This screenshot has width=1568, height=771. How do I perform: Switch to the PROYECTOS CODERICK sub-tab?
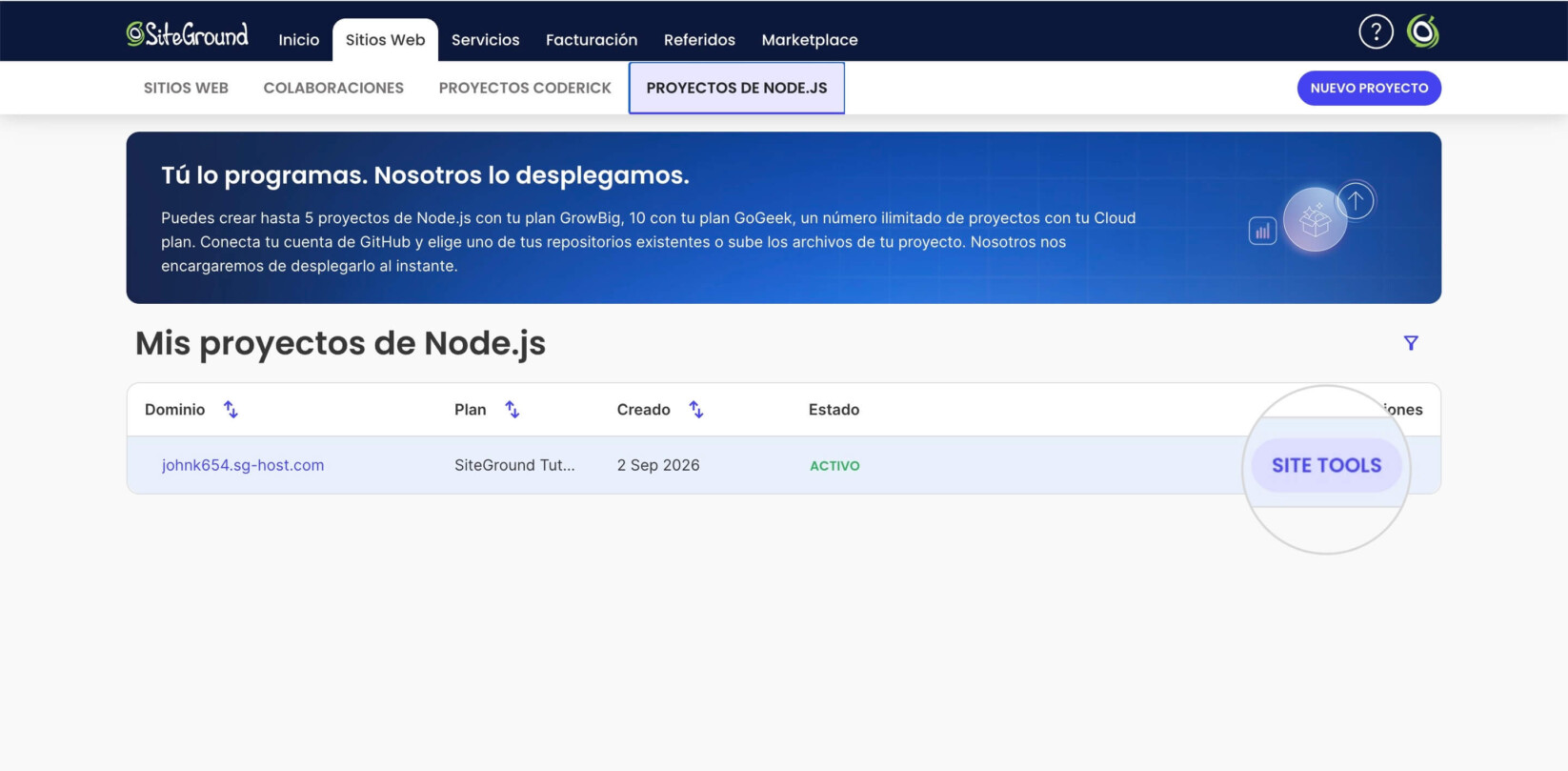[525, 88]
